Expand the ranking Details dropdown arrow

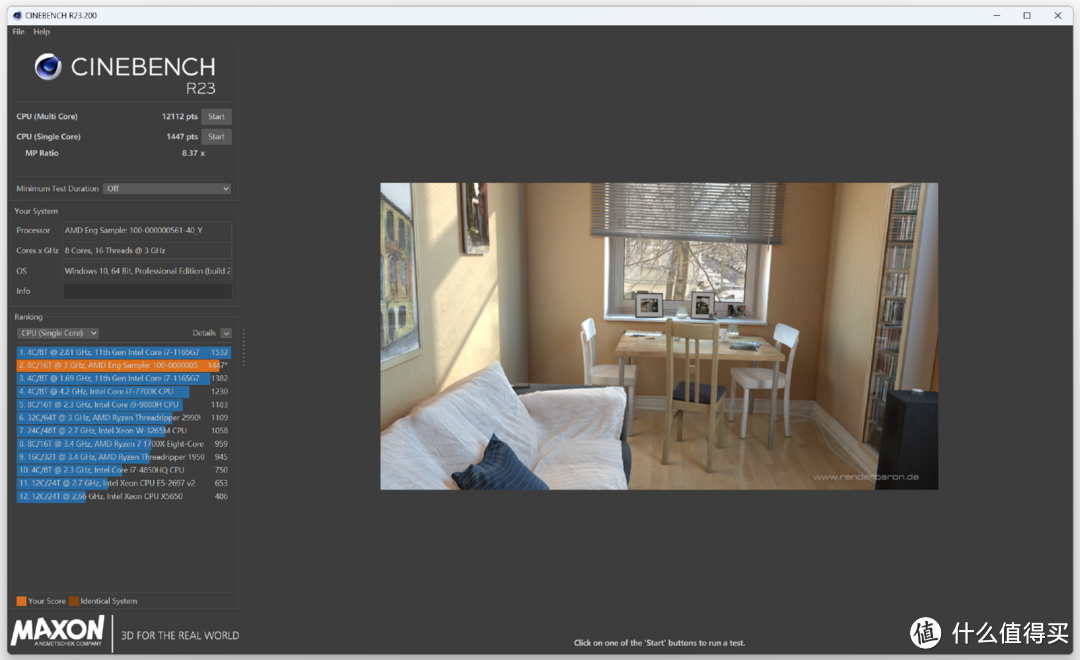(226, 333)
